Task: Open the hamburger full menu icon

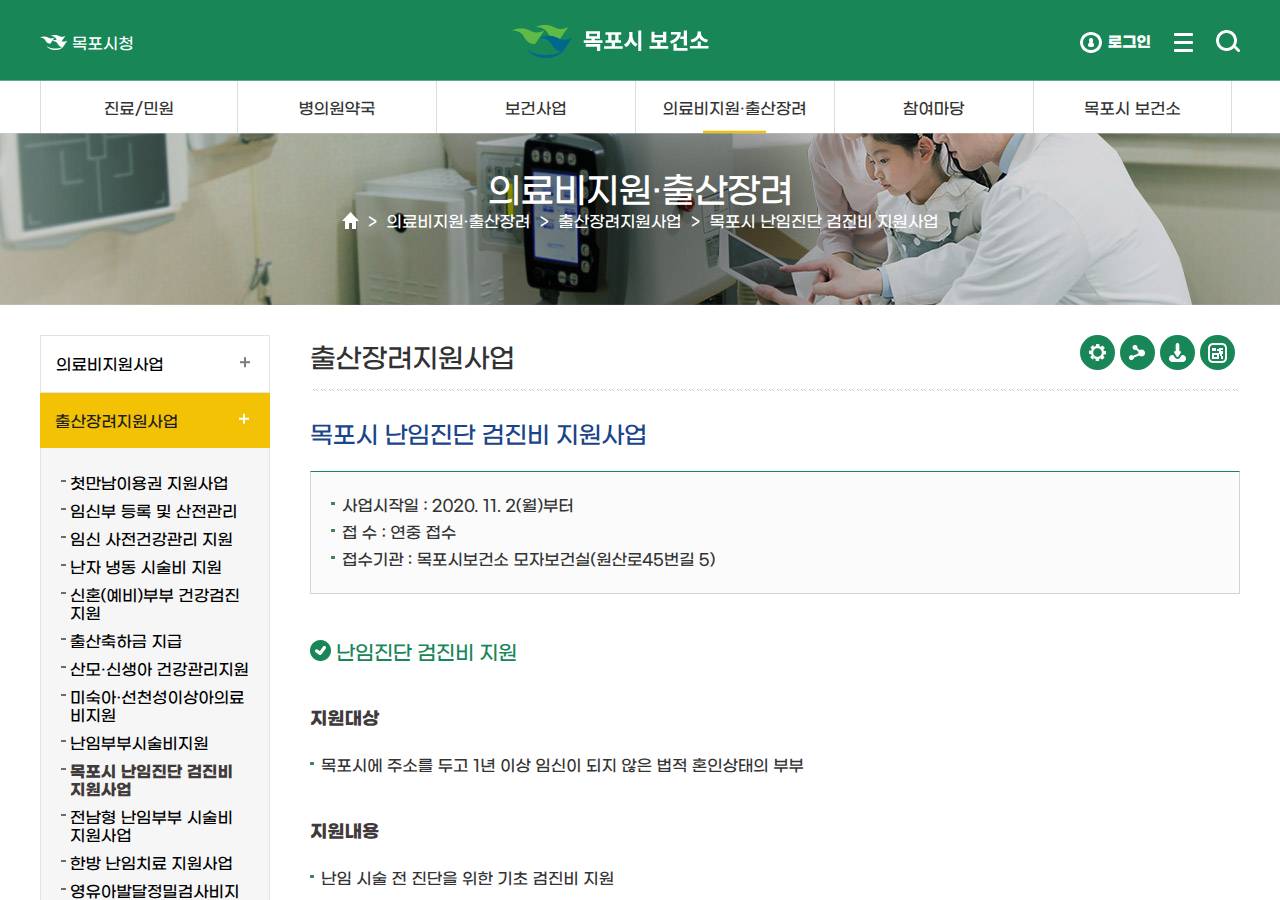Action: point(1184,42)
